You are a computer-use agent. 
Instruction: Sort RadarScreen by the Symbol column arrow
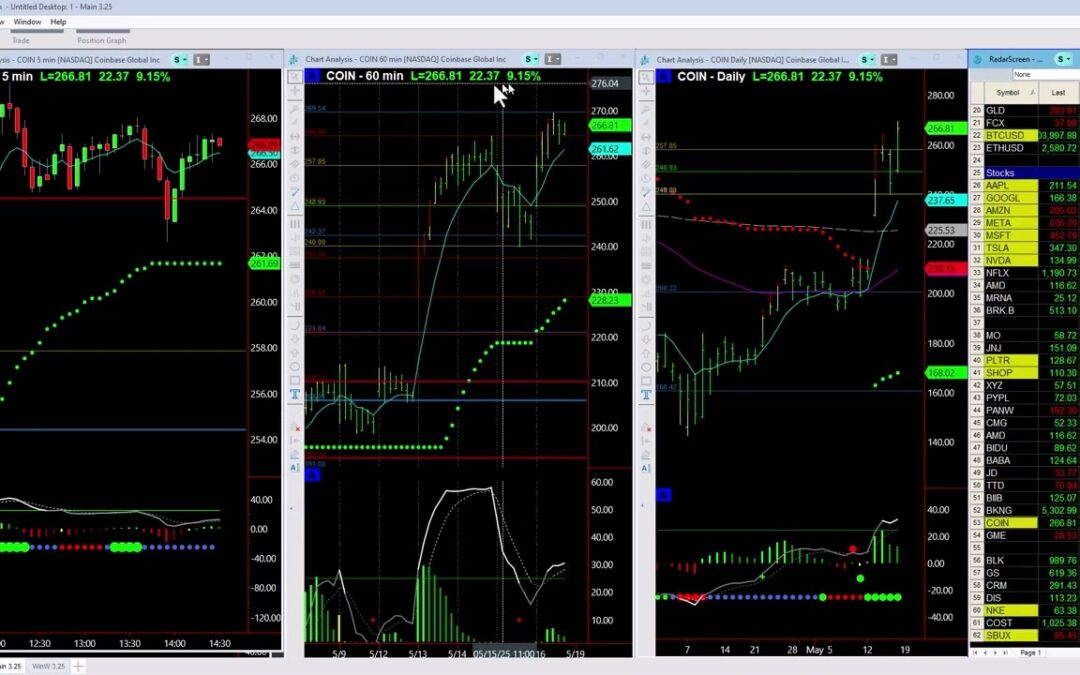click(x=1032, y=92)
